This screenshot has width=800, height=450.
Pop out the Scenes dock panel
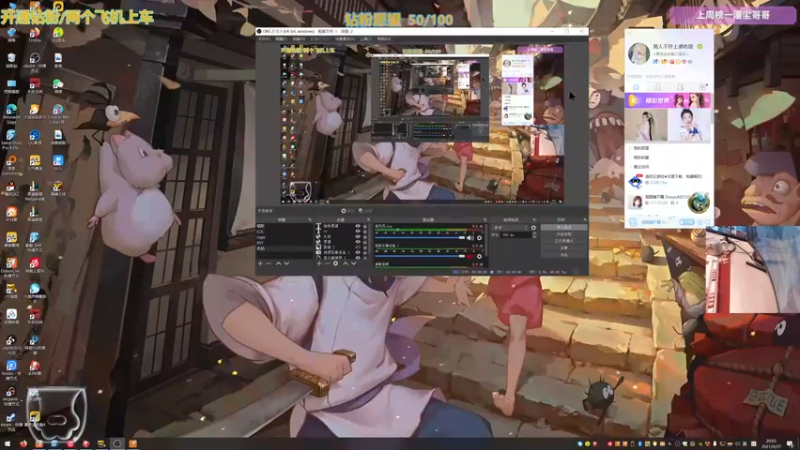[310, 219]
